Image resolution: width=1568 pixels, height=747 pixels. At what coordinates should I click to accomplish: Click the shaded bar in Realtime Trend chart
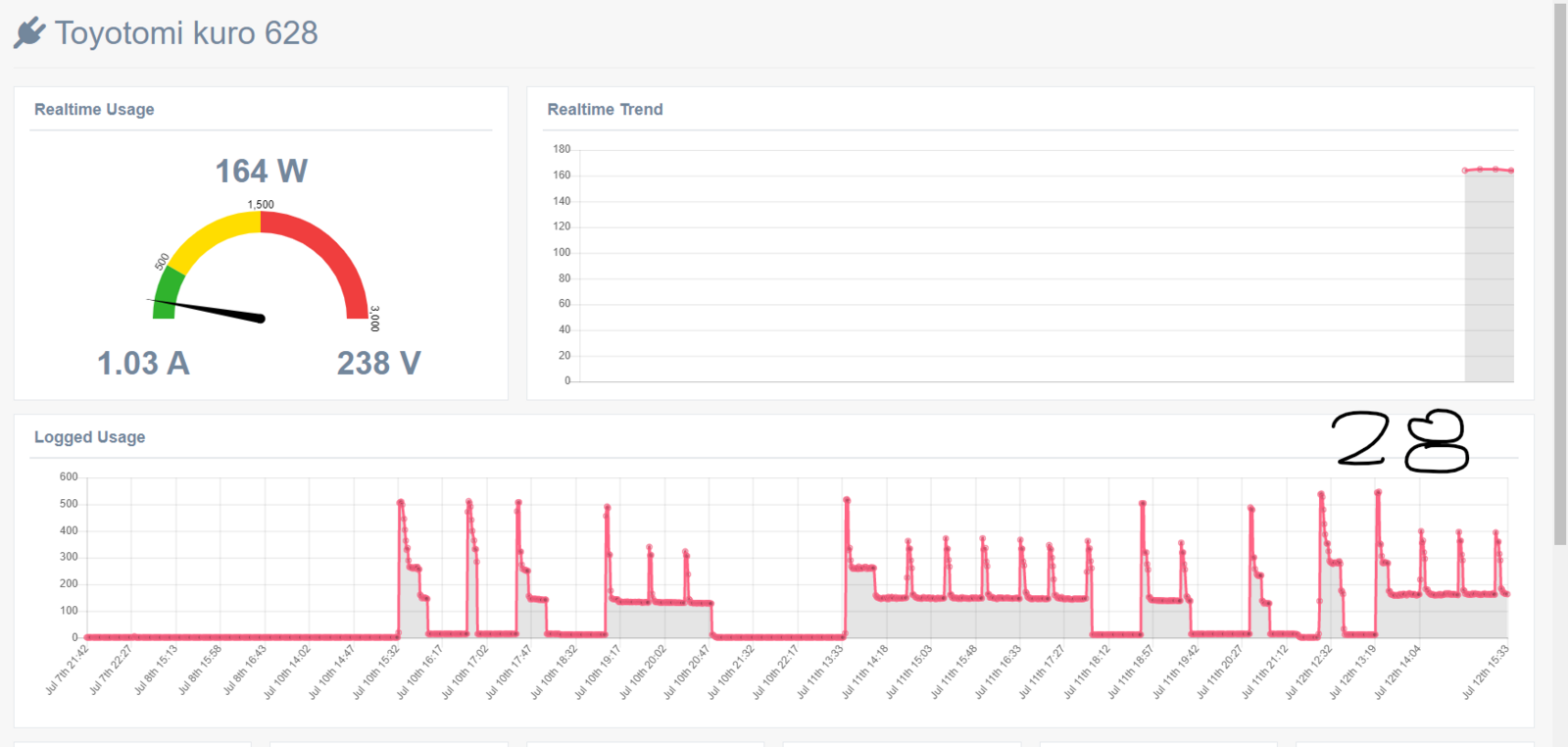click(x=1489, y=276)
